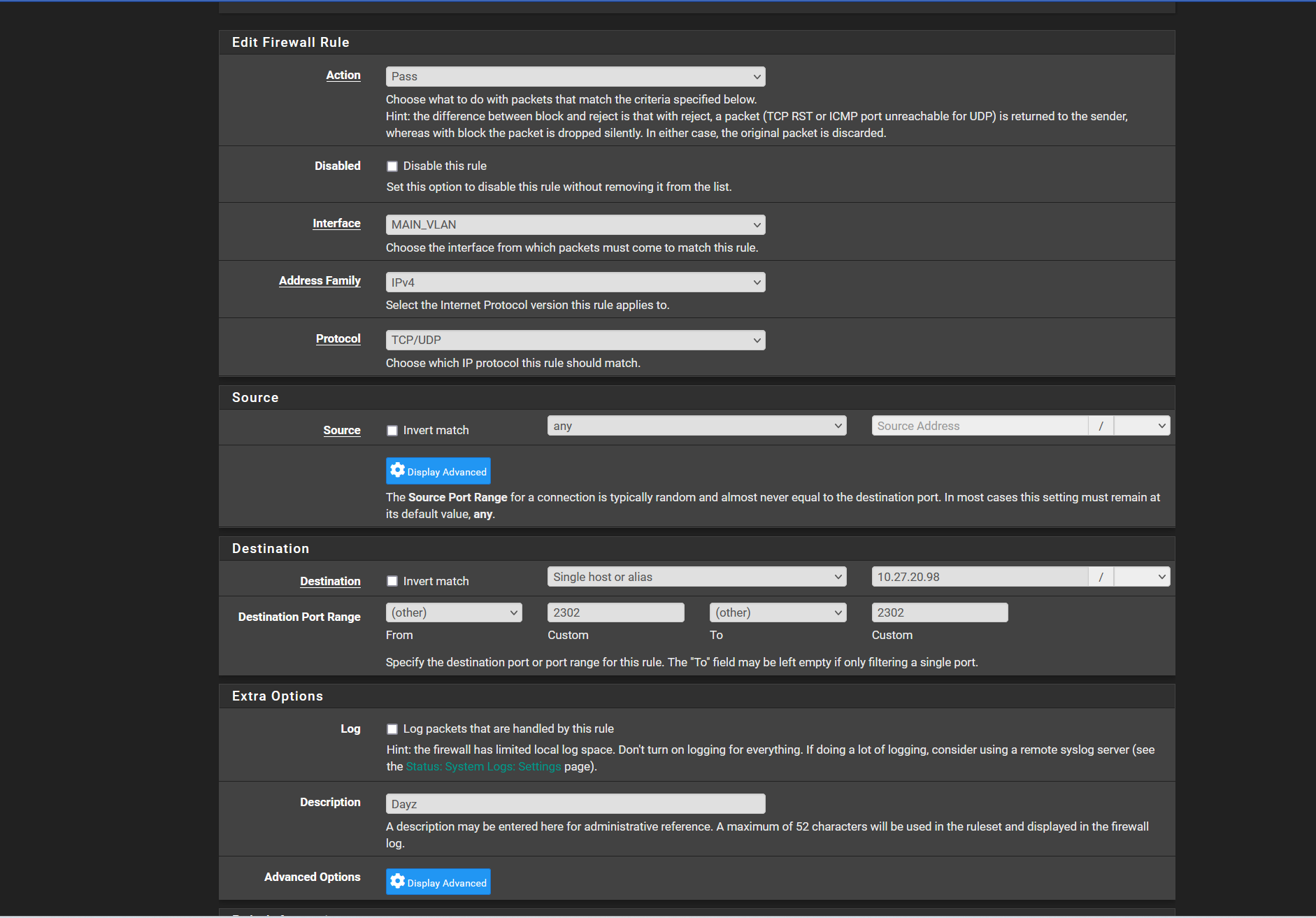Click the Extra Options section heading
Screen dimensions: 1316x918
pos(278,696)
